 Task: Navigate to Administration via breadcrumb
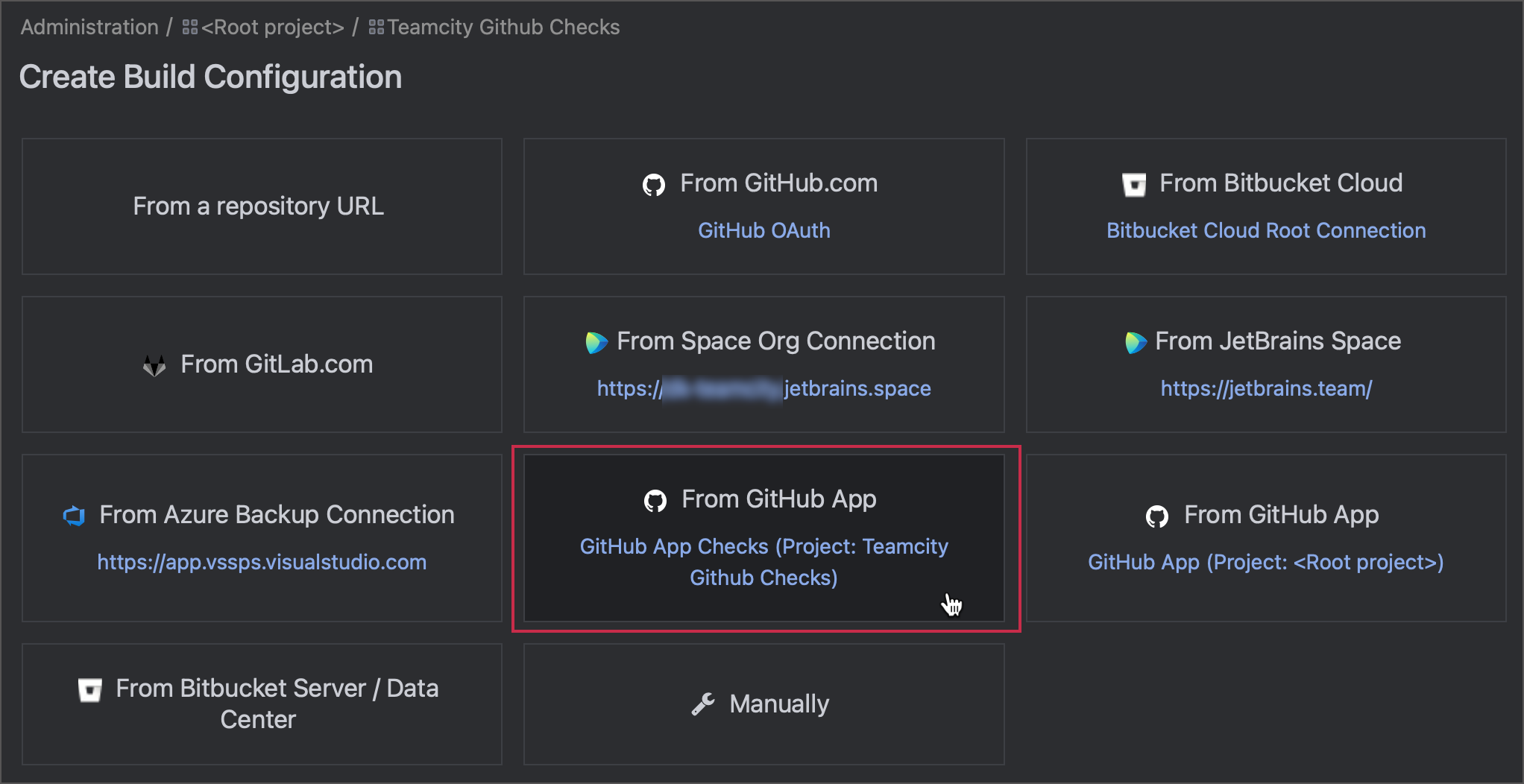coord(88,26)
